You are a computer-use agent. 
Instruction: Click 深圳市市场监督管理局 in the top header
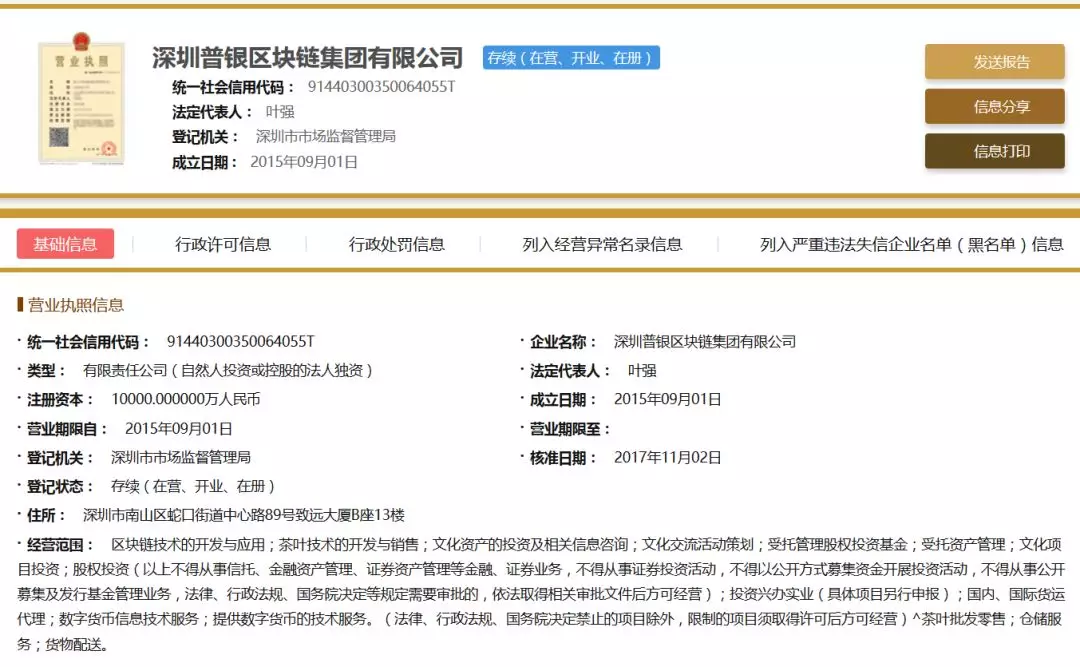pos(326,137)
